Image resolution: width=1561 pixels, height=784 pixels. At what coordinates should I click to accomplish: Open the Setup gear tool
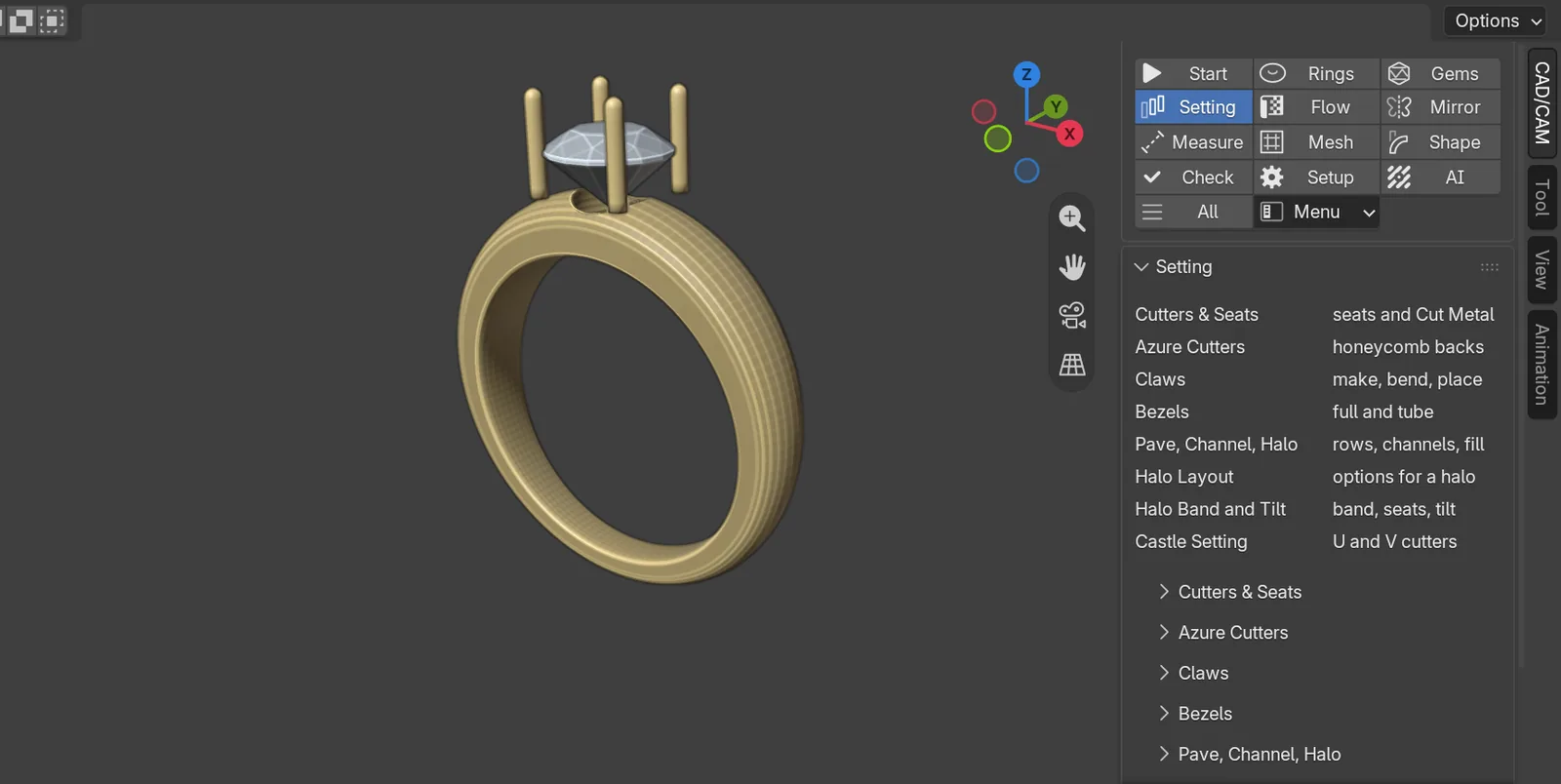pyautogui.click(x=1316, y=177)
